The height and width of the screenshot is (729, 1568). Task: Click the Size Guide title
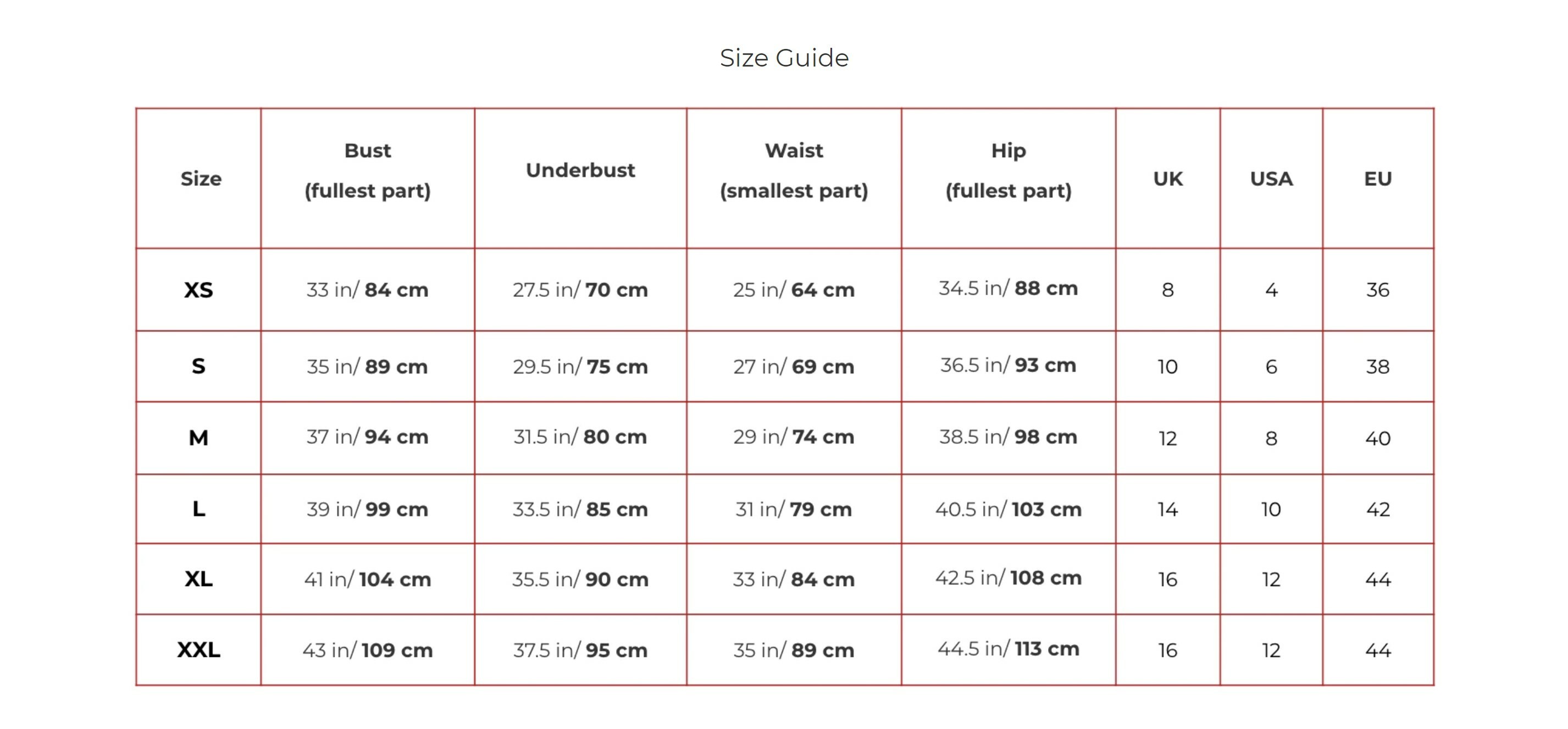coord(784,58)
